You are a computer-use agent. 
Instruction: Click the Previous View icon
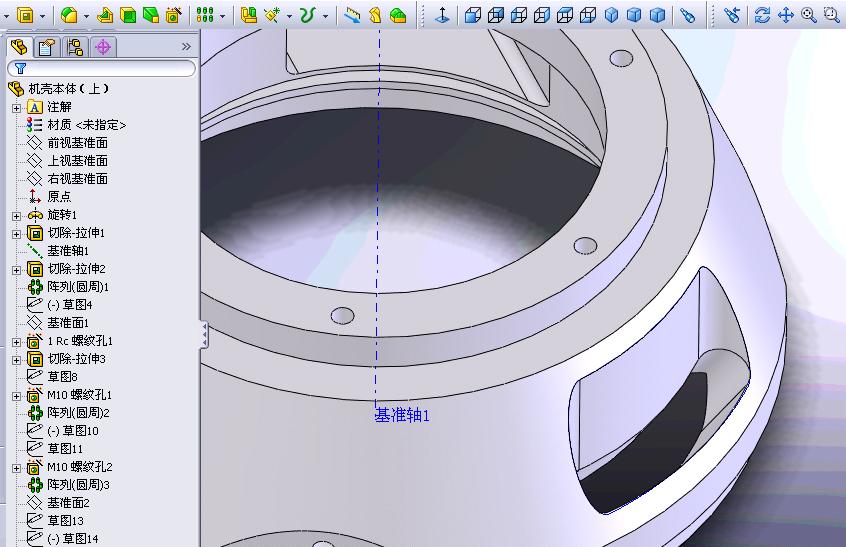pyautogui.click(x=732, y=15)
